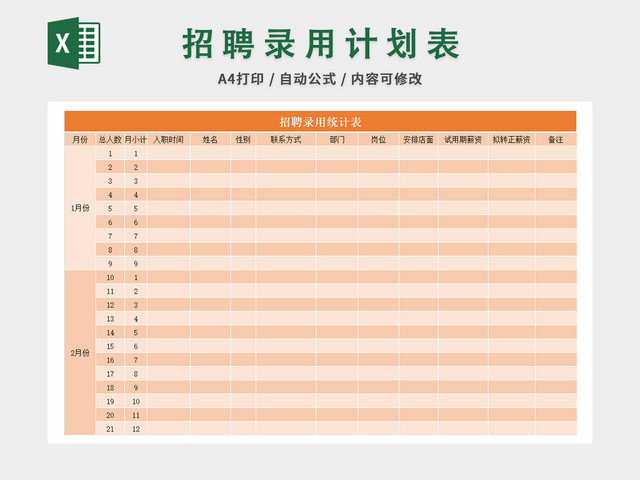The image size is (640, 480).
Task: Select the orange banner 招聘录用统计表
Action: (x=320, y=122)
